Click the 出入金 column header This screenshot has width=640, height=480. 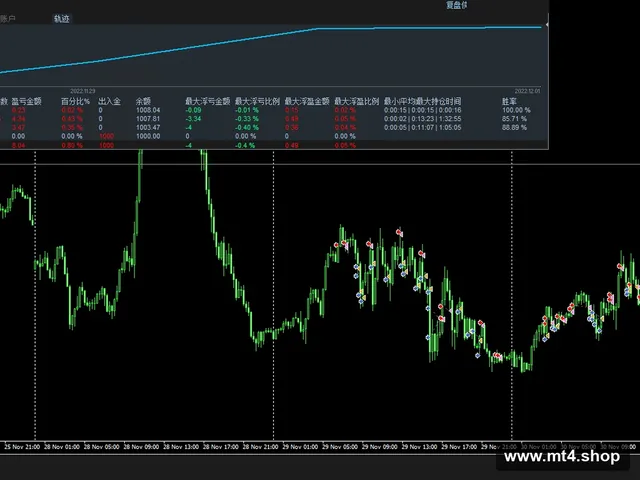(x=109, y=101)
